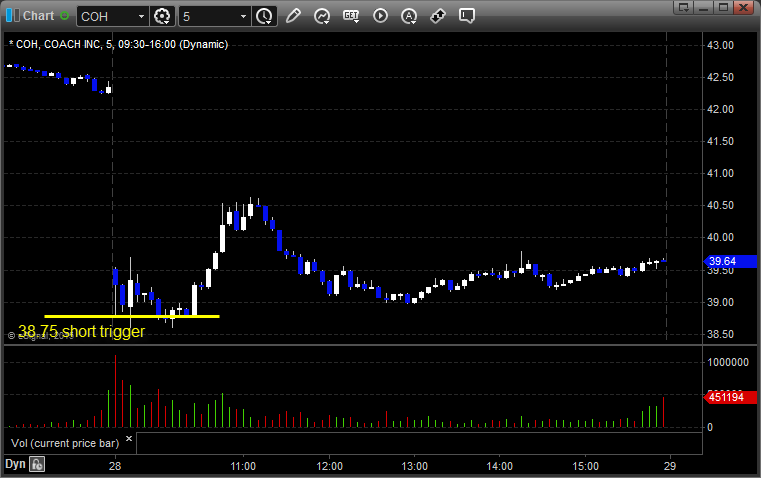Select the pencil drawing tool
Image resolution: width=761 pixels, height=478 pixels.
[293, 16]
